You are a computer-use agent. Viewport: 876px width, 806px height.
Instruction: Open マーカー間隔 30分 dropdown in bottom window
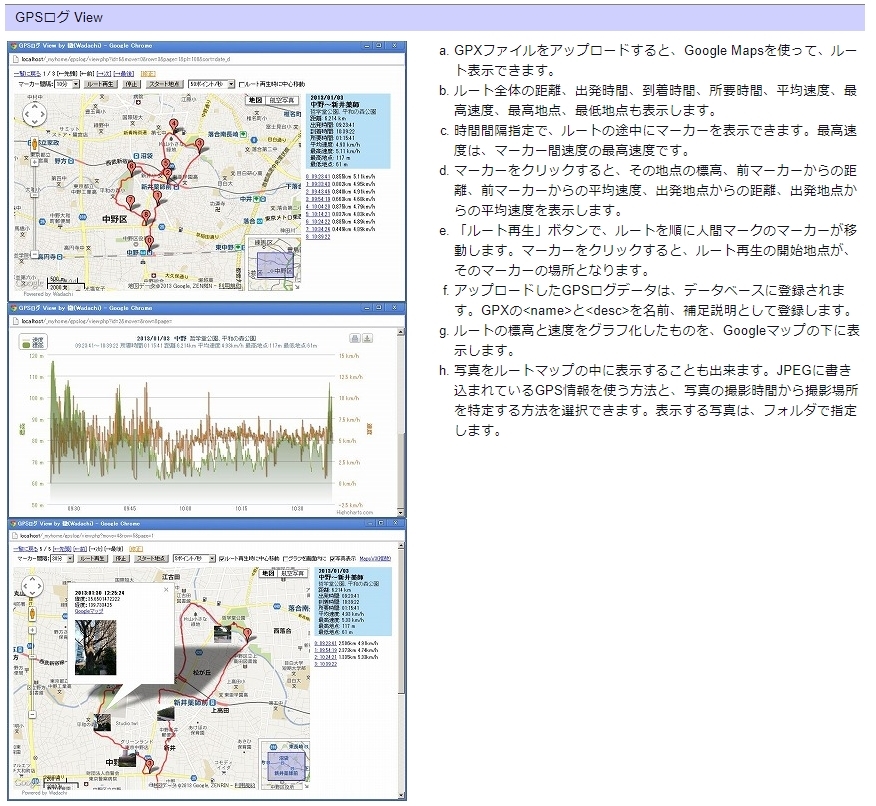tap(62, 558)
